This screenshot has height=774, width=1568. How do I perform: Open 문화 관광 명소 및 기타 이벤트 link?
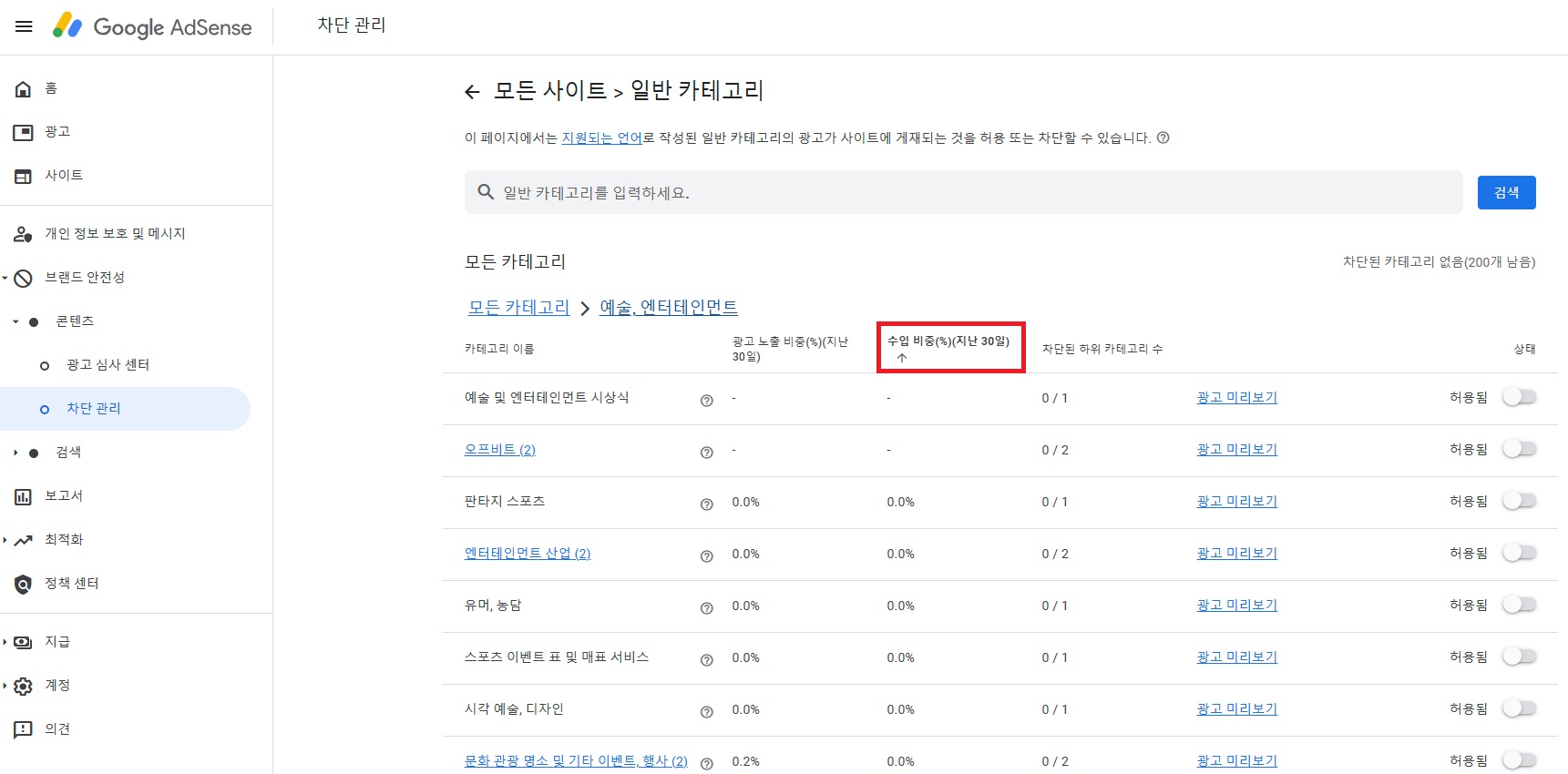(576, 761)
